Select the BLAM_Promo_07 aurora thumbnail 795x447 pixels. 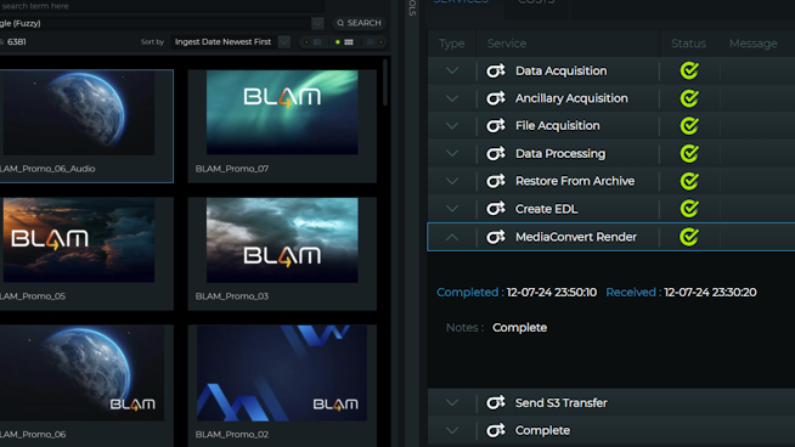click(x=282, y=112)
